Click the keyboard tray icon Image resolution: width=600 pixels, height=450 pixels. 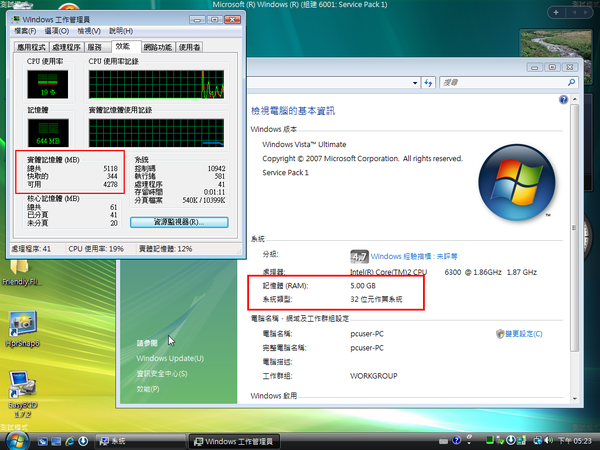pyautogui.click(x=443, y=441)
